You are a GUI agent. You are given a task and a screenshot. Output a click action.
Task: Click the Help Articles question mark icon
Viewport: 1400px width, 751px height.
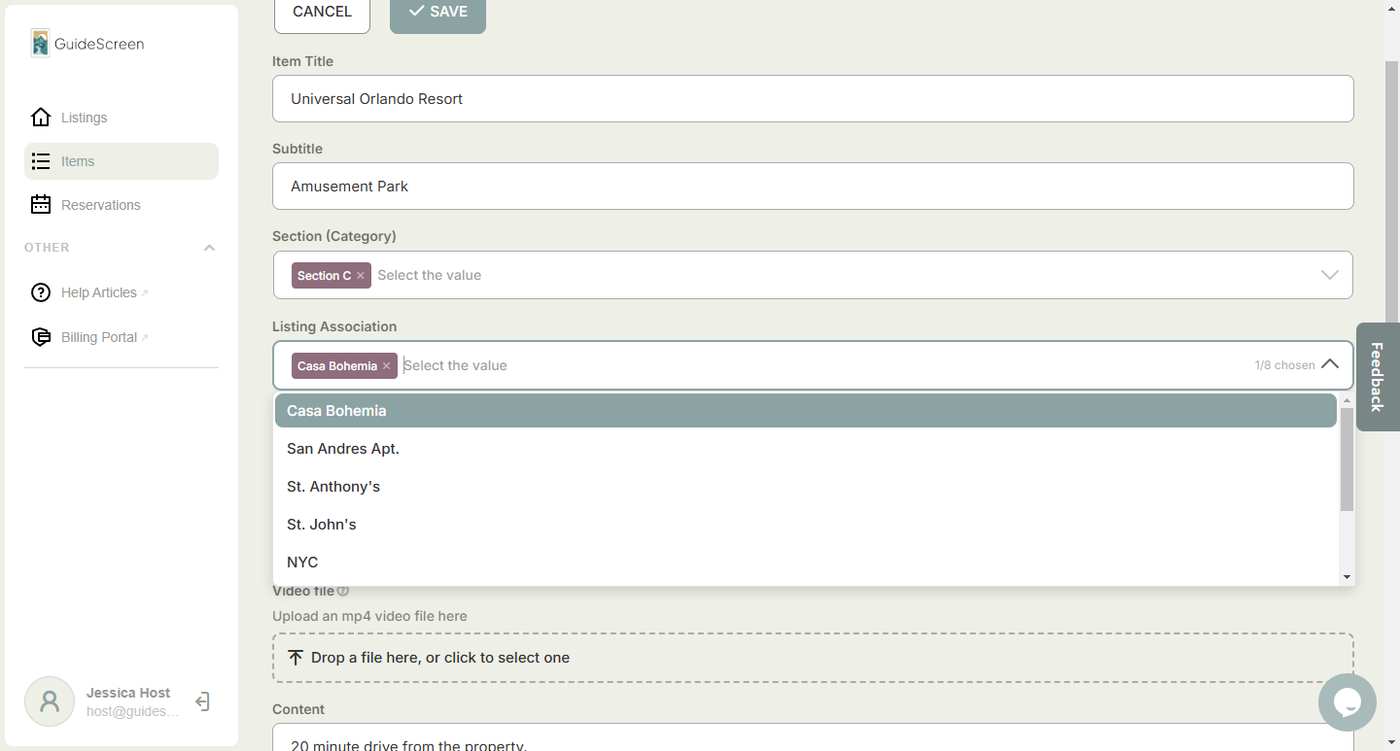point(41,293)
